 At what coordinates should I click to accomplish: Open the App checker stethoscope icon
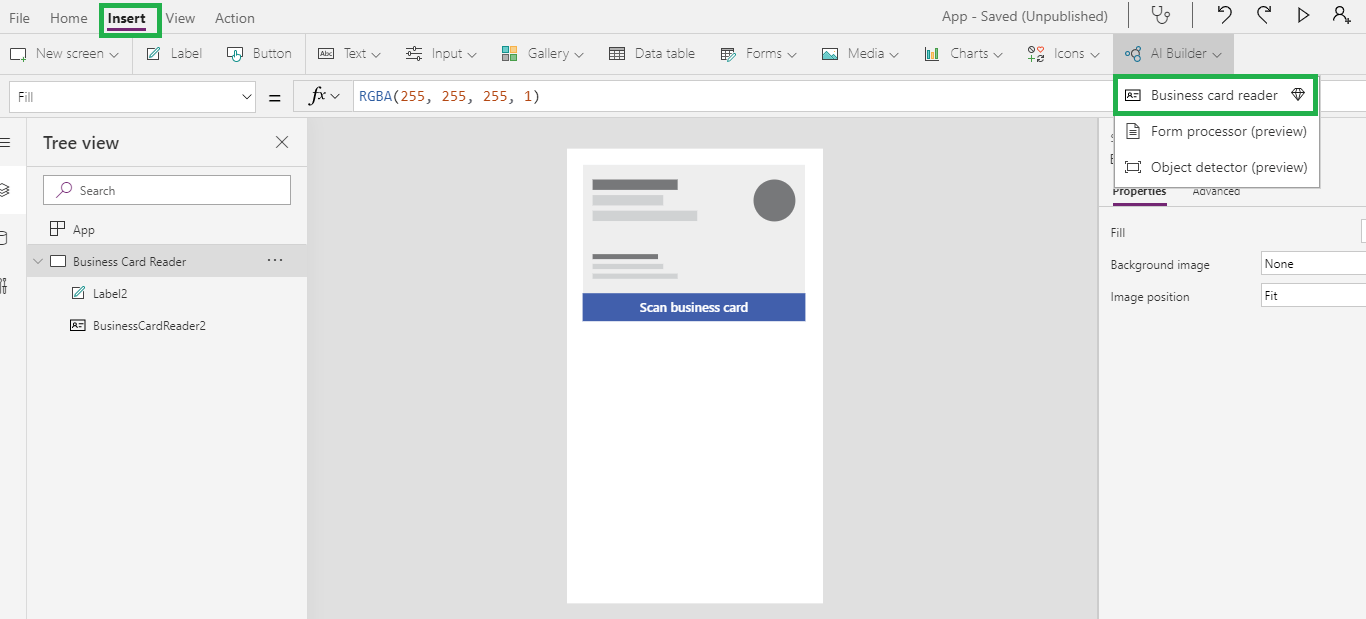(1160, 16)
